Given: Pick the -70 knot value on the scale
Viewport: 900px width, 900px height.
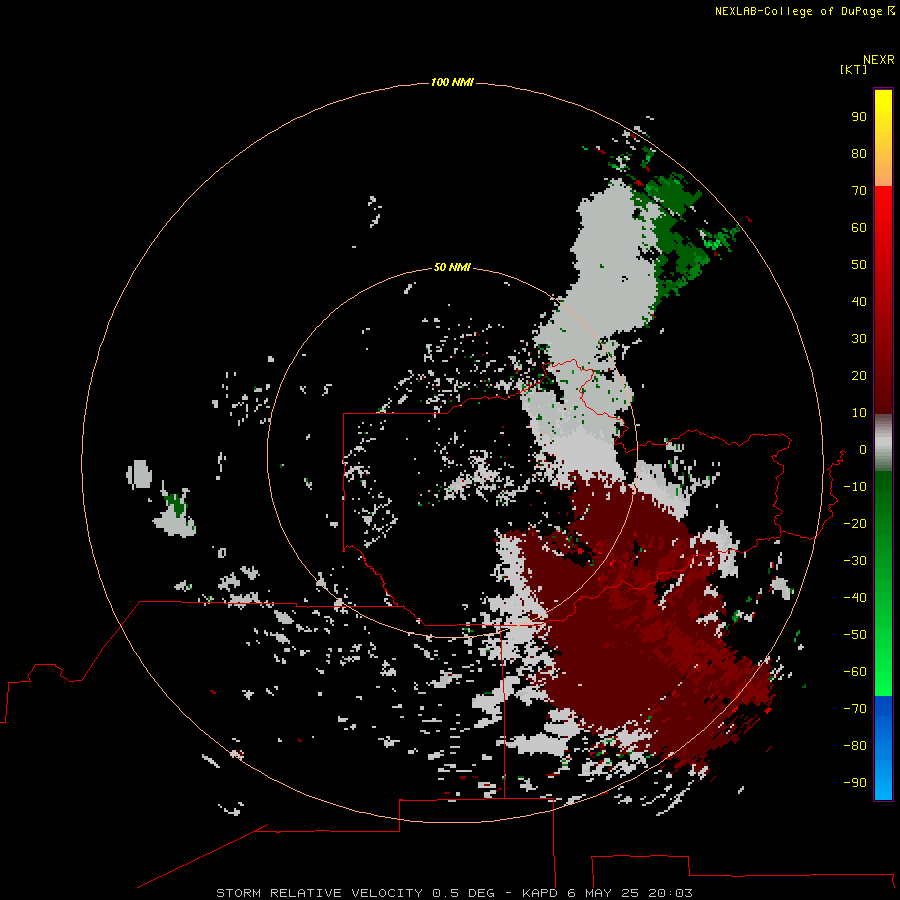Looking at the screenshot, I should [855, 709].
